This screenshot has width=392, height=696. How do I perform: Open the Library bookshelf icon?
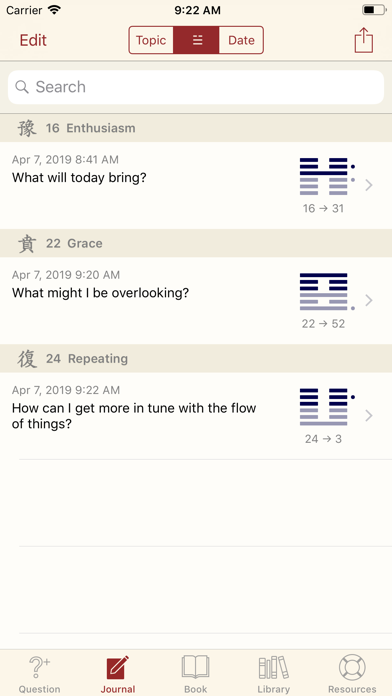[x=273, y=667]
